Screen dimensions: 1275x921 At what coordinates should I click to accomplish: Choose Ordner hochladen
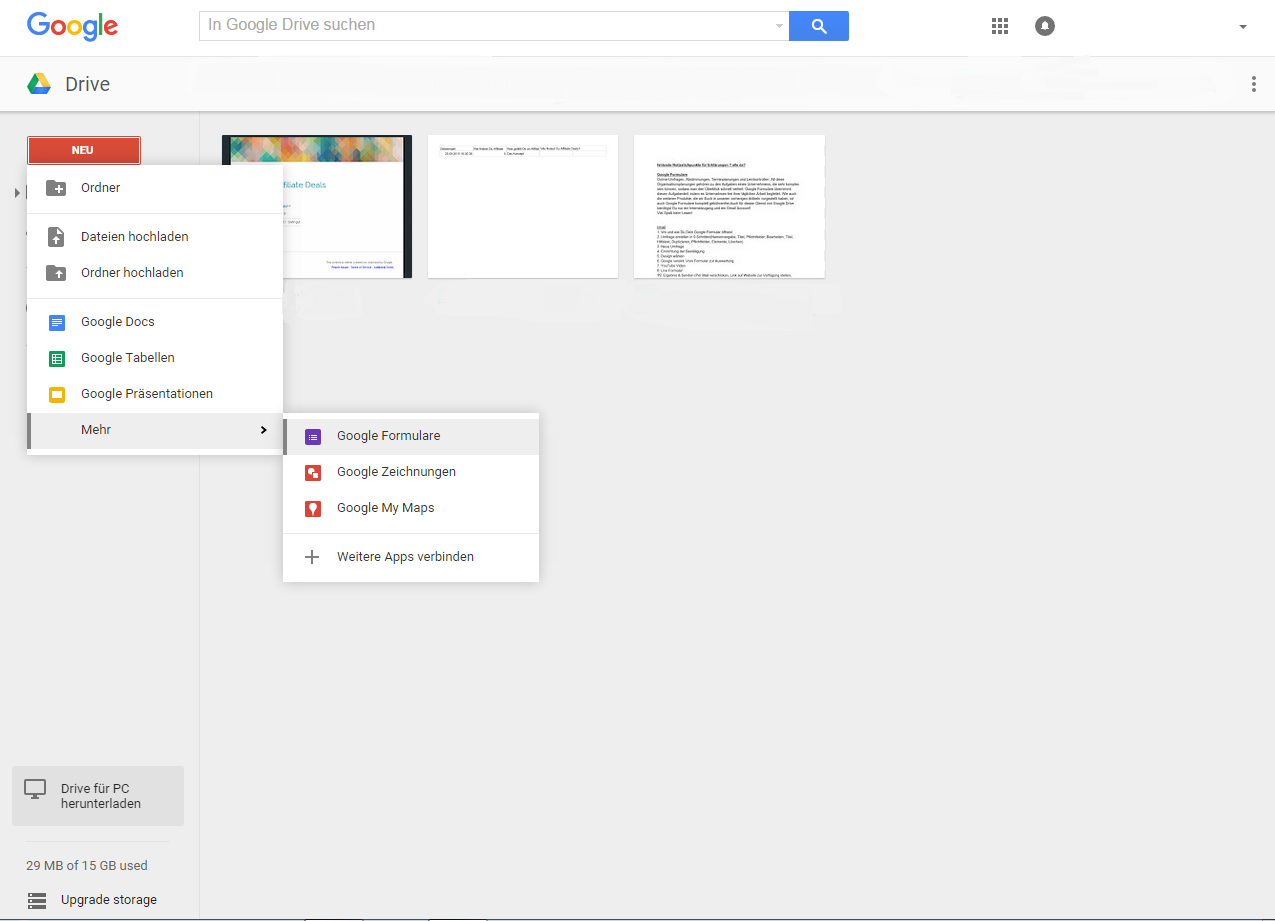point(155,273)
